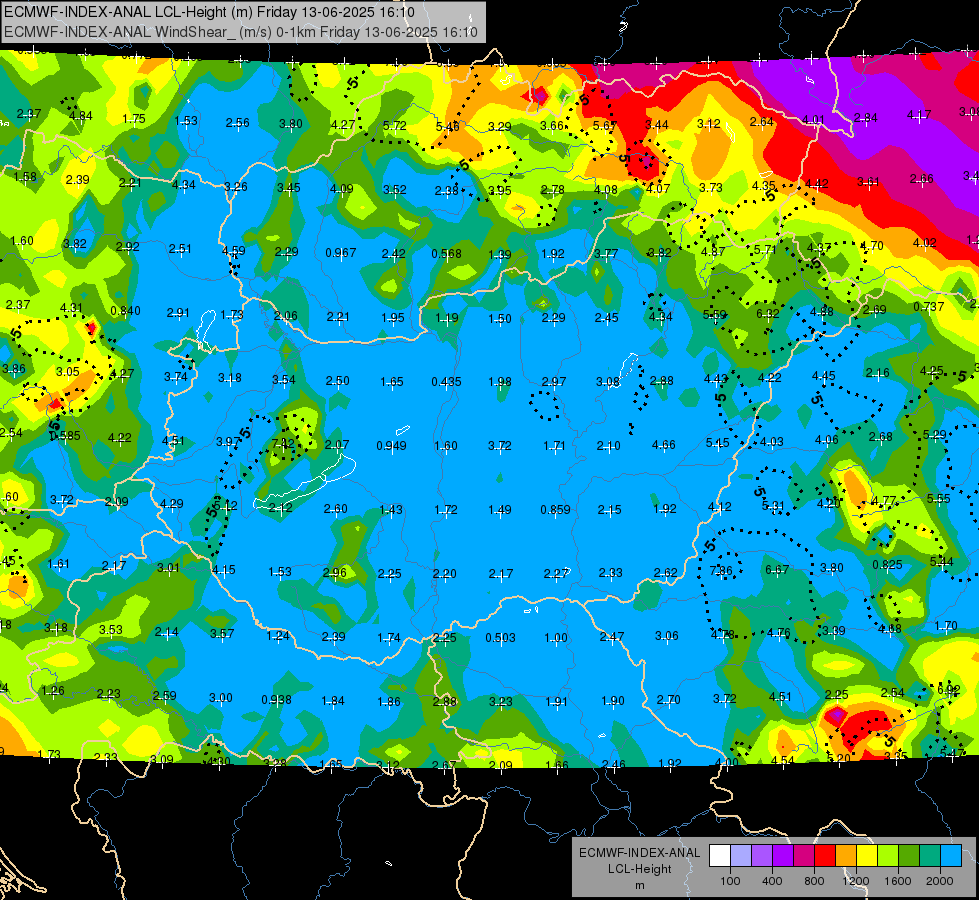
Task: Click the wind shear value 0.568
Action: tap(446, 254)
